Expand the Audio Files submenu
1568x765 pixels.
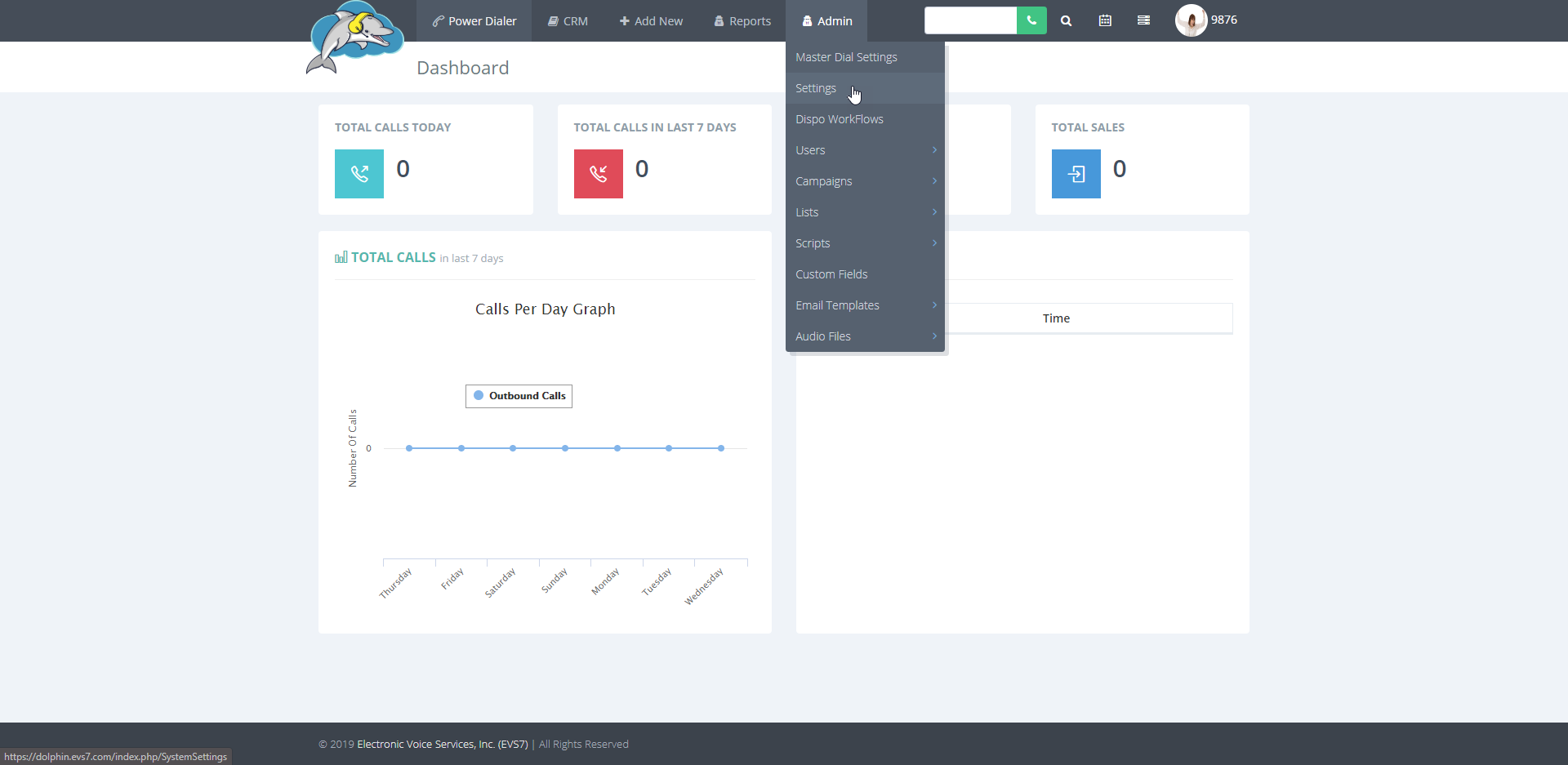pyautogui.click(x=865, y=336)
